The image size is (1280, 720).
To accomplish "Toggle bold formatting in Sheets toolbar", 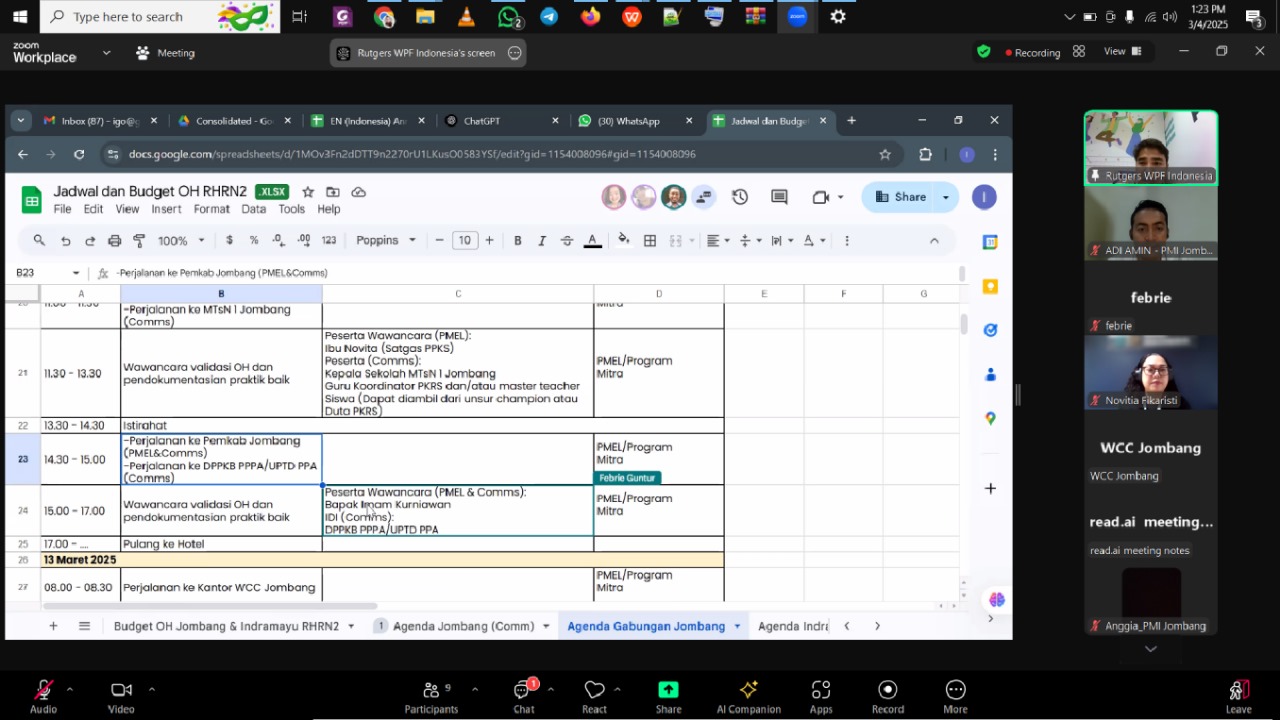I will coord(517,240).
